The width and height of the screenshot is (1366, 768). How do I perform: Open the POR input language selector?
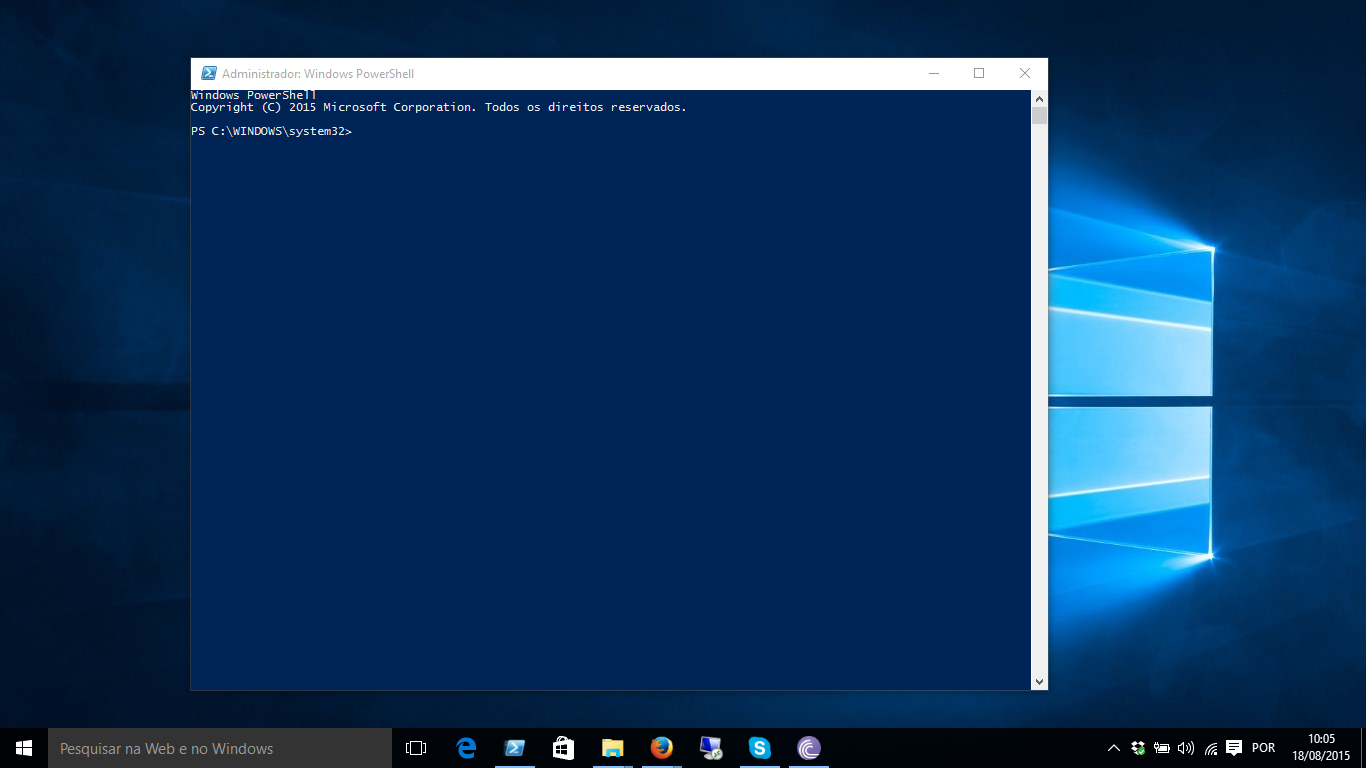pos(1263,748)
